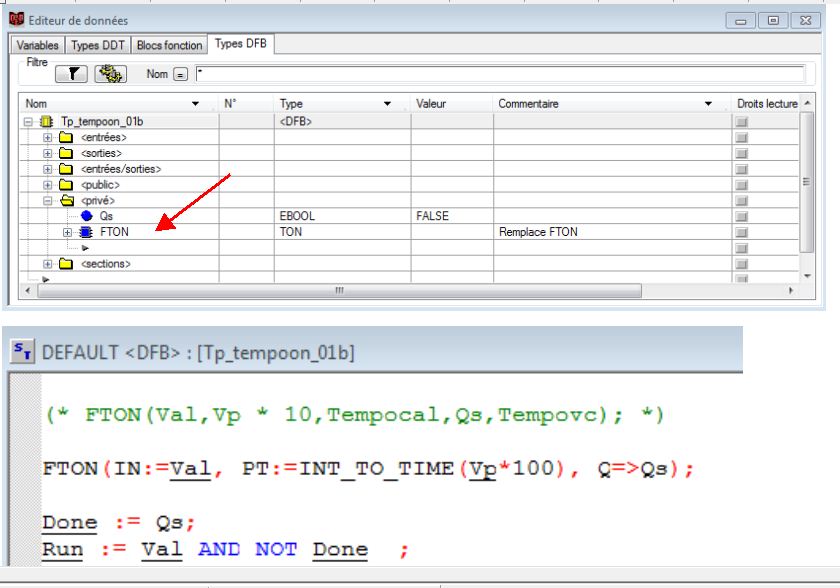Expand the FTON tree node
This screenshot has height=588, width=840.
(x=68, y=232)
